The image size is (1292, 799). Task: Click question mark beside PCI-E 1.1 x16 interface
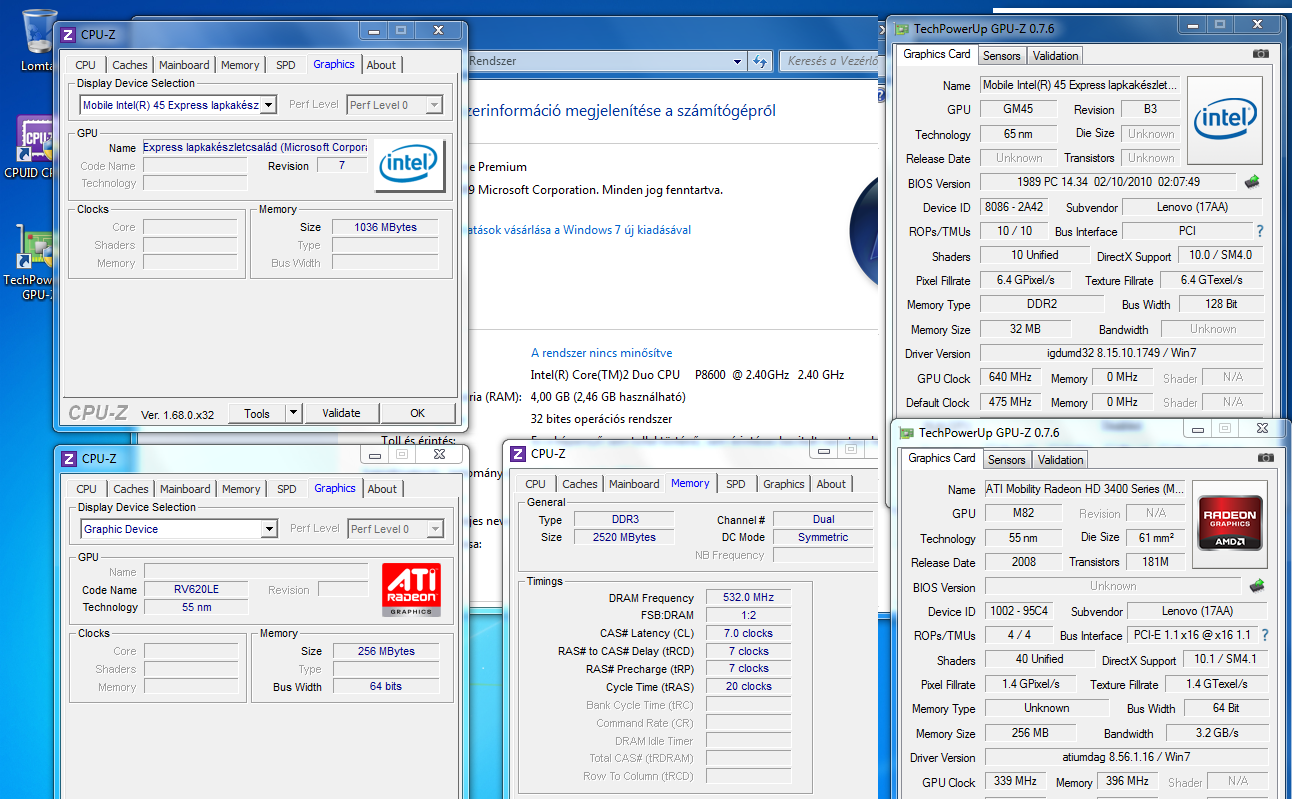pos(1265,635)
